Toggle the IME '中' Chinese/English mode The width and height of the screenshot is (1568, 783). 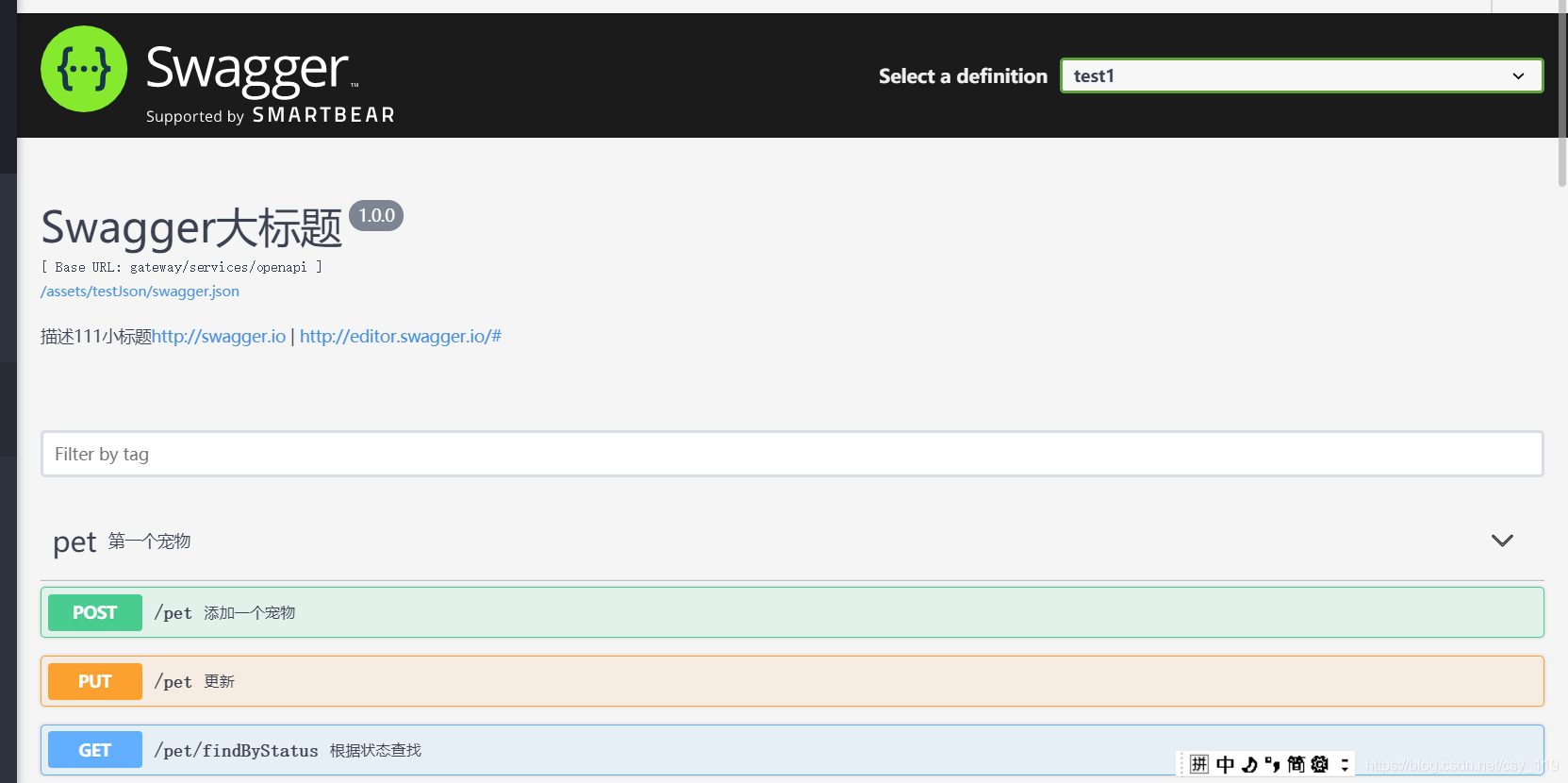(1225, 764)
